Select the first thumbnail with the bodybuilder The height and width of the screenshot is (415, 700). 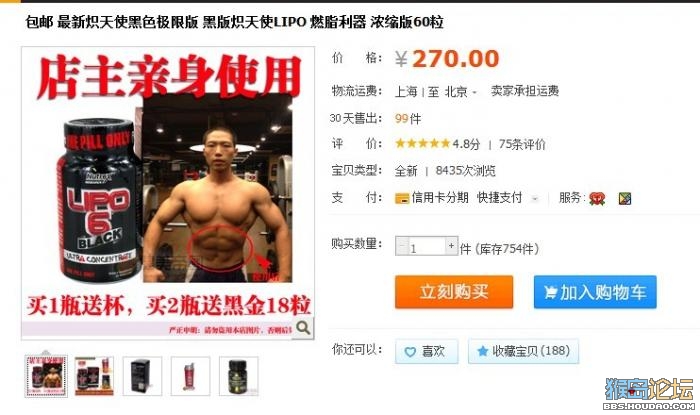(x=46, y=376)
